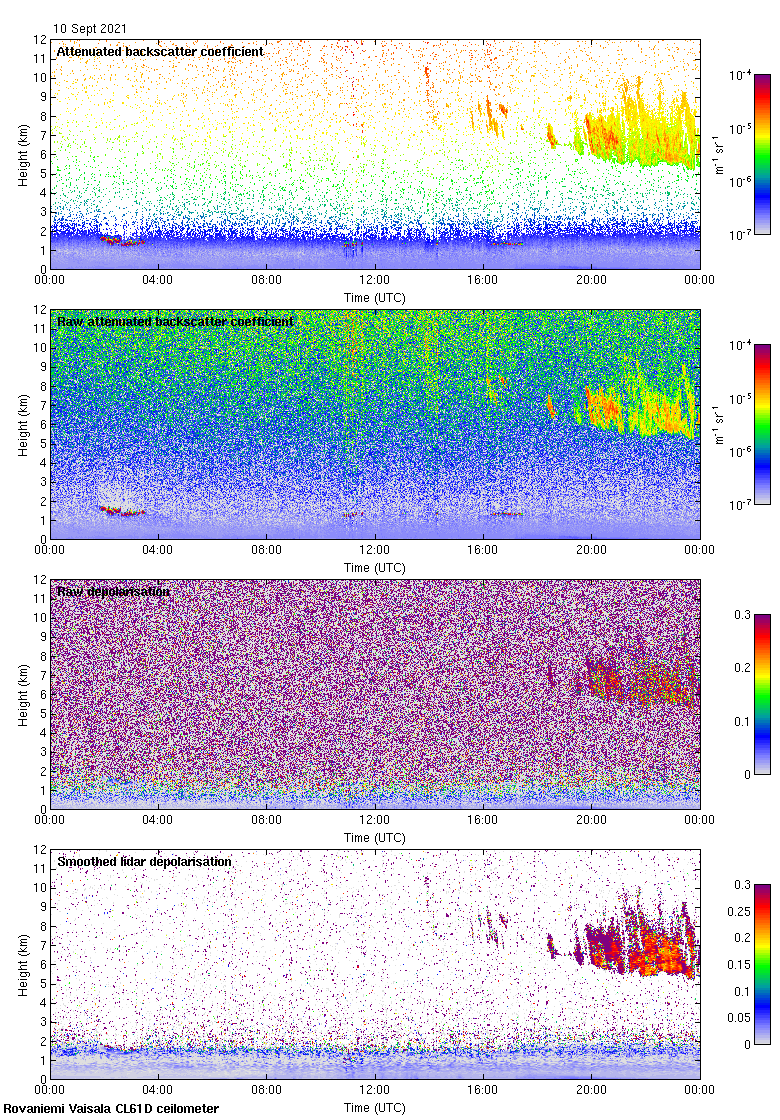The width and height of the screenshot is (780, 1120).
Task: Click the raw attenuated backscatter colorbar
Action: click(x=762, y=424)
